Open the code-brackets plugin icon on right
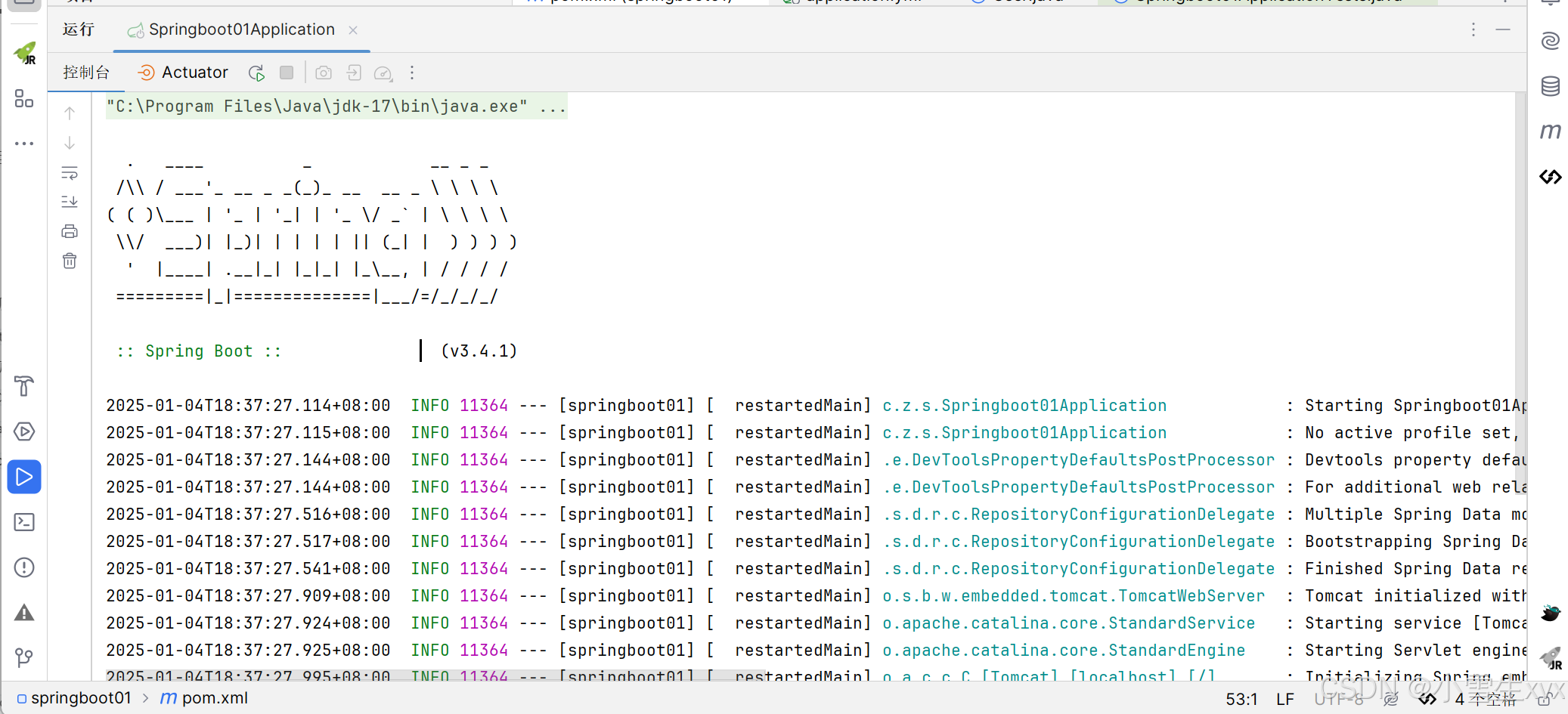Screen dimensions: 1568x714 pos(1551,177)
